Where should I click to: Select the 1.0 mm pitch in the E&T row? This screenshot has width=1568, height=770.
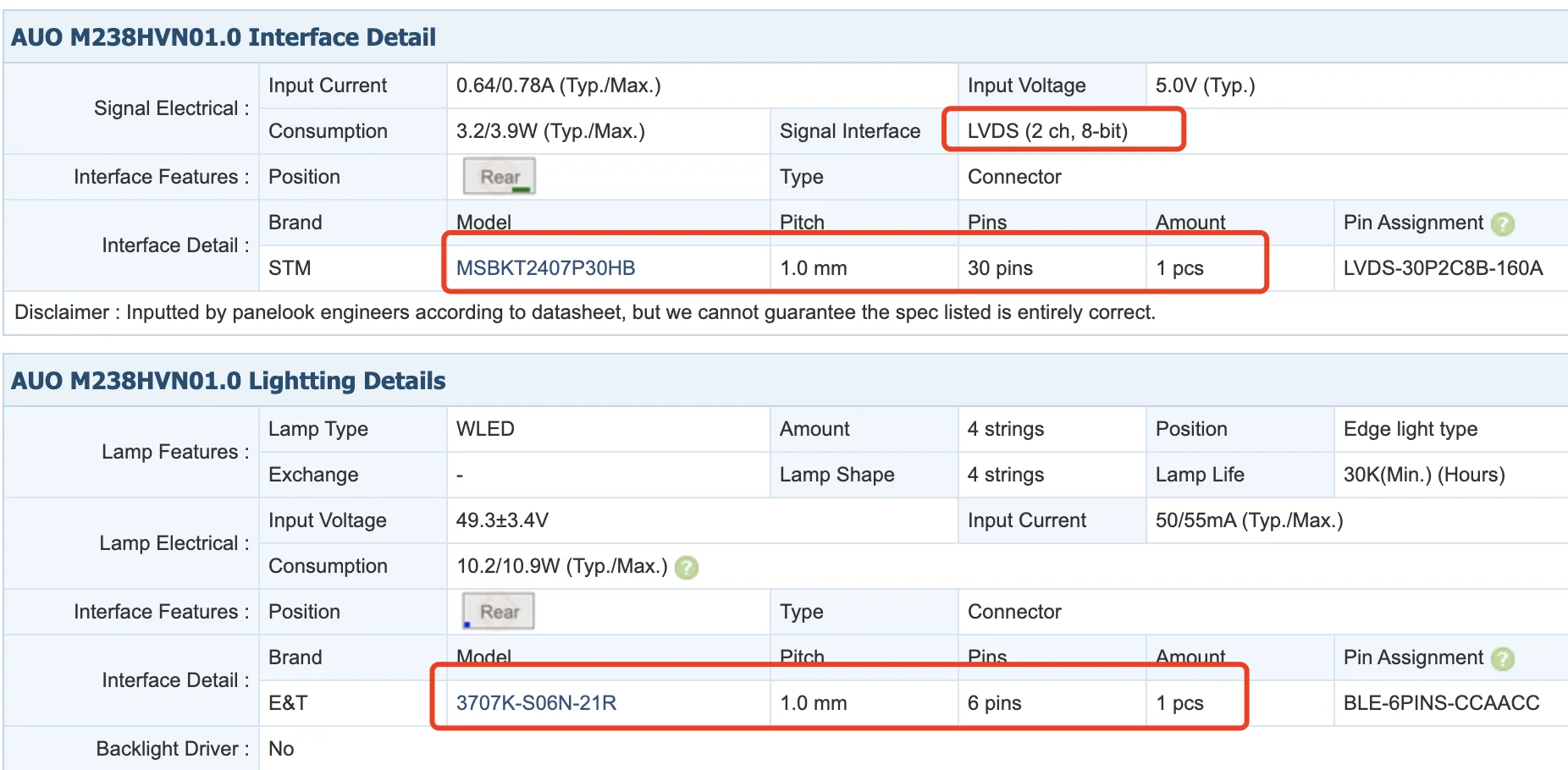[x=814, y=703]
